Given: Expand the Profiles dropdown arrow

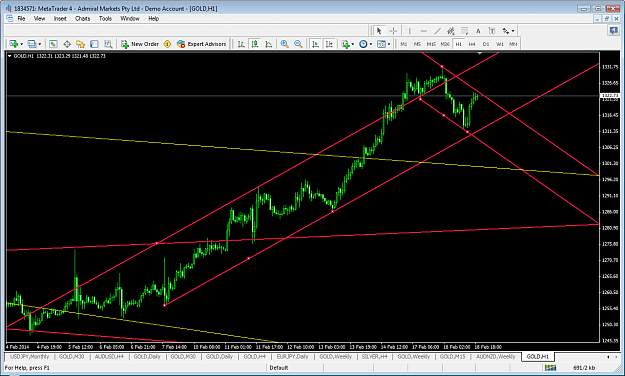Looking at the screenshot, I should (x=39, y=44).
